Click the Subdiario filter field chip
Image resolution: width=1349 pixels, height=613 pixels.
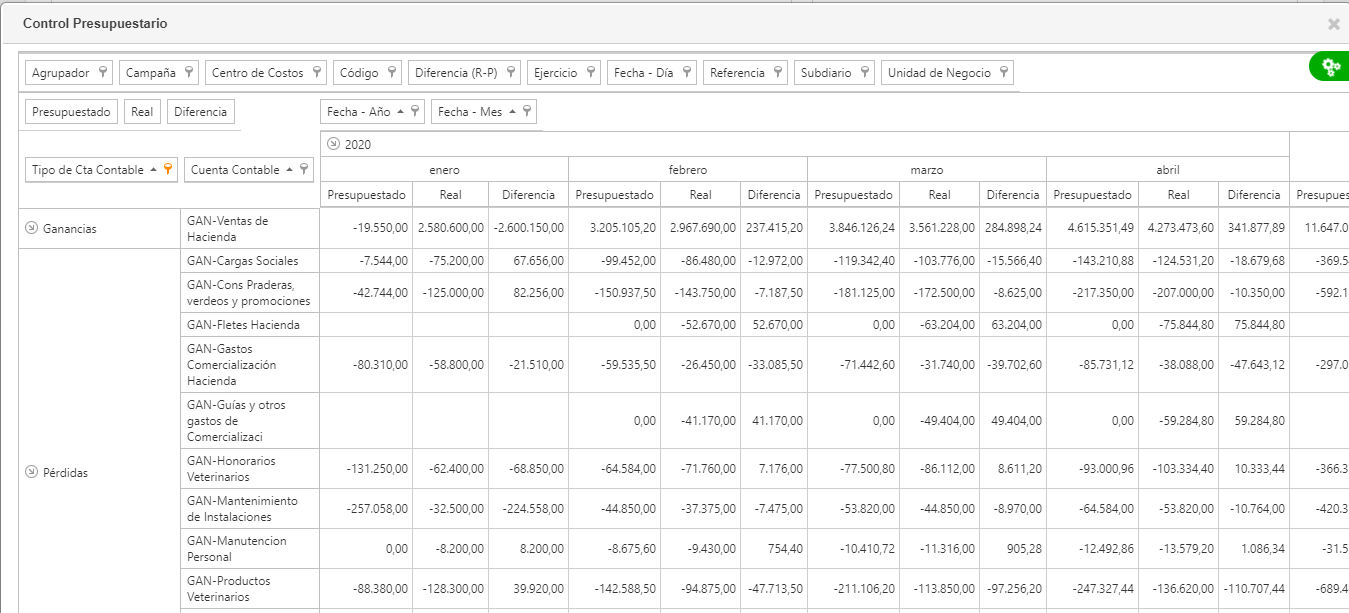pos(834,72)
